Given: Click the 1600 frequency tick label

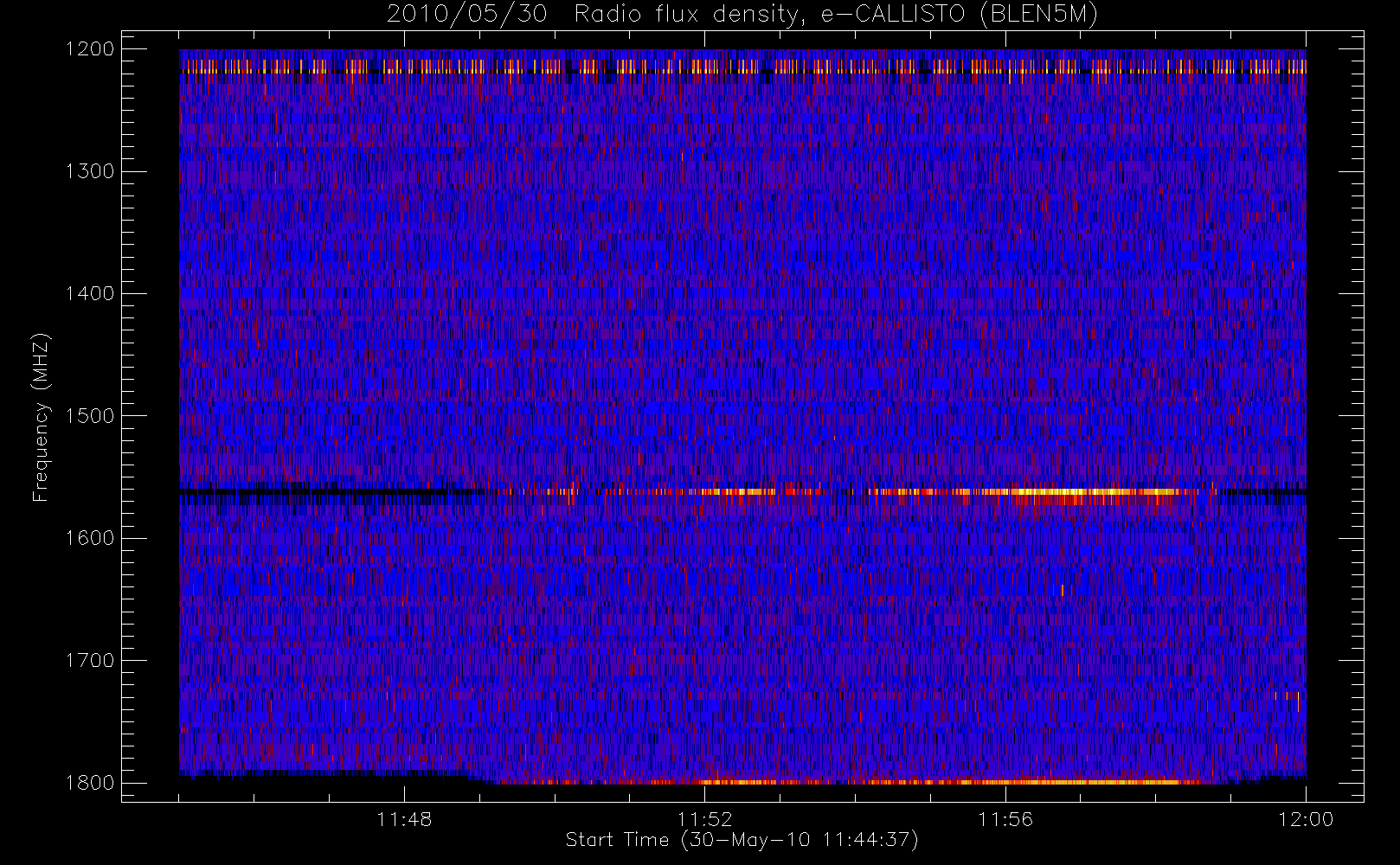Looking at the screenshot, I should pos(90,538).
